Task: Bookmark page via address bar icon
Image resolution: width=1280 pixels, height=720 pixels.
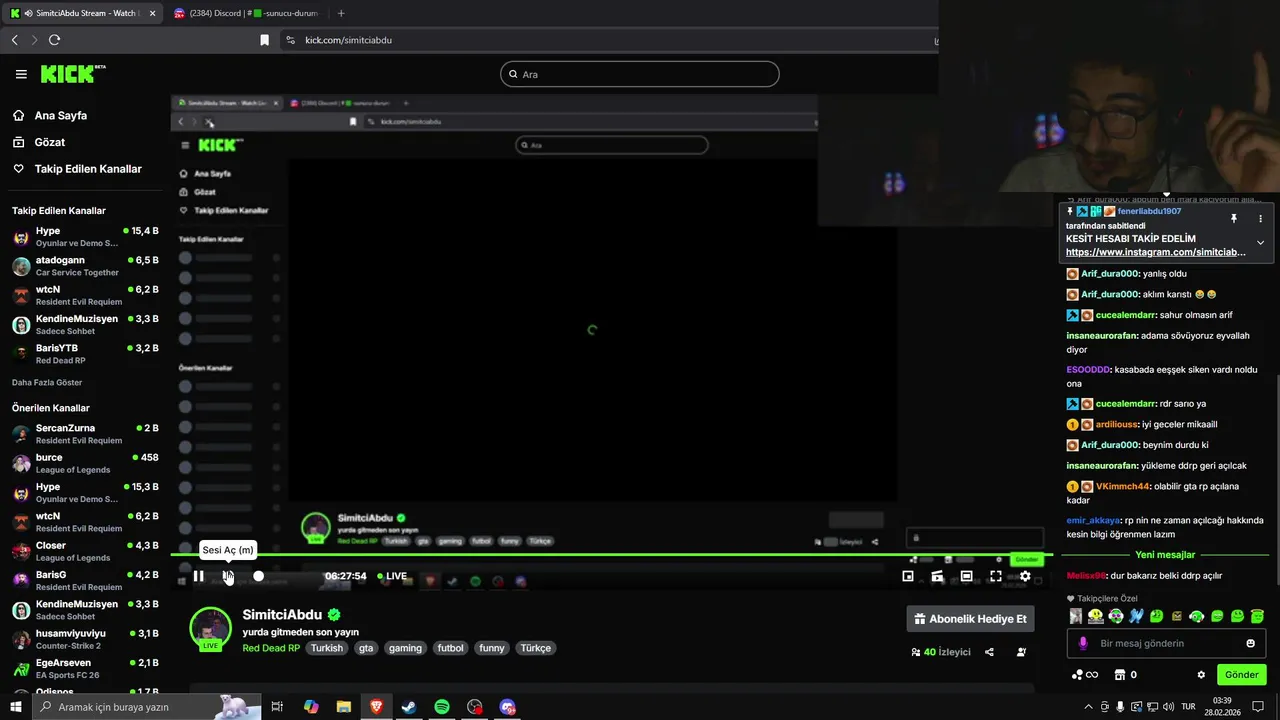Action: (x=264, y=40)
